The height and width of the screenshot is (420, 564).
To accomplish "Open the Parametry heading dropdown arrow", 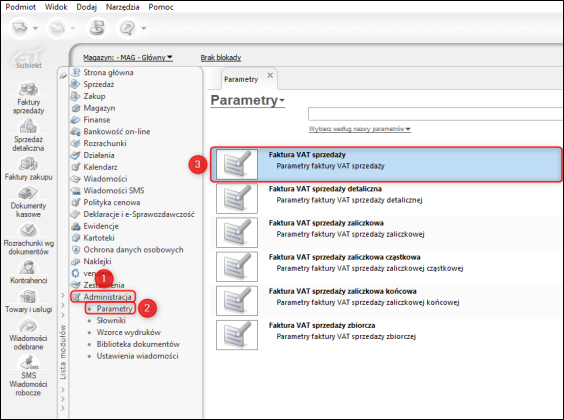I will [x=282, y=101].
